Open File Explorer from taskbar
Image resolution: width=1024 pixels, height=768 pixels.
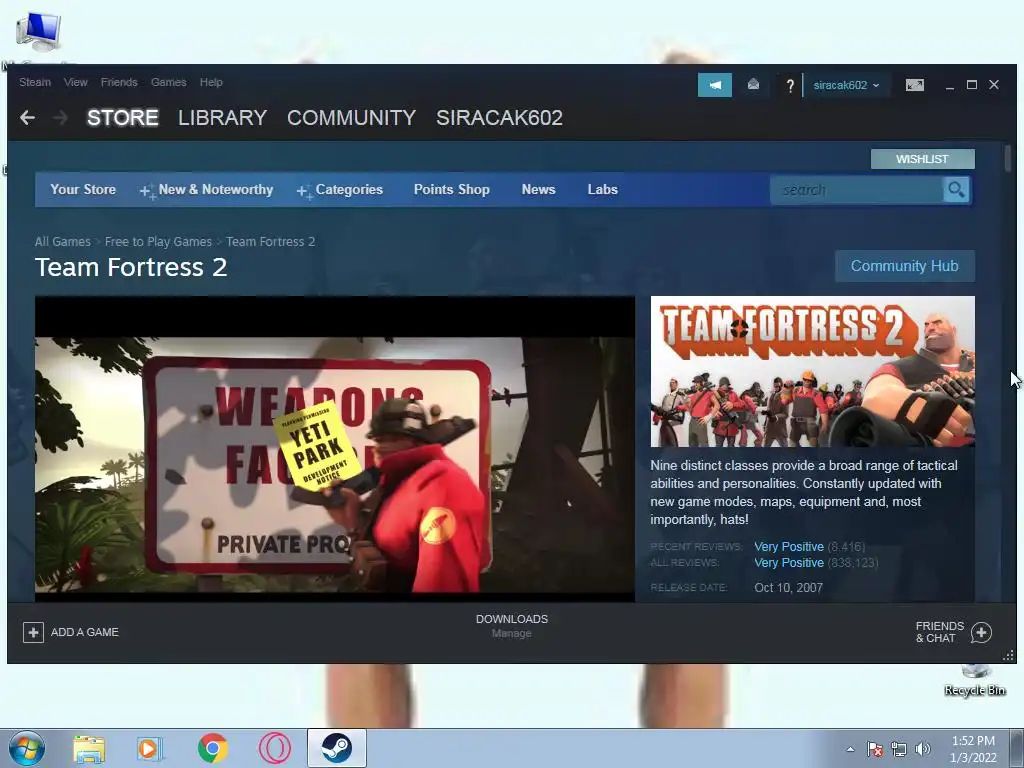(x=89, y=749)
